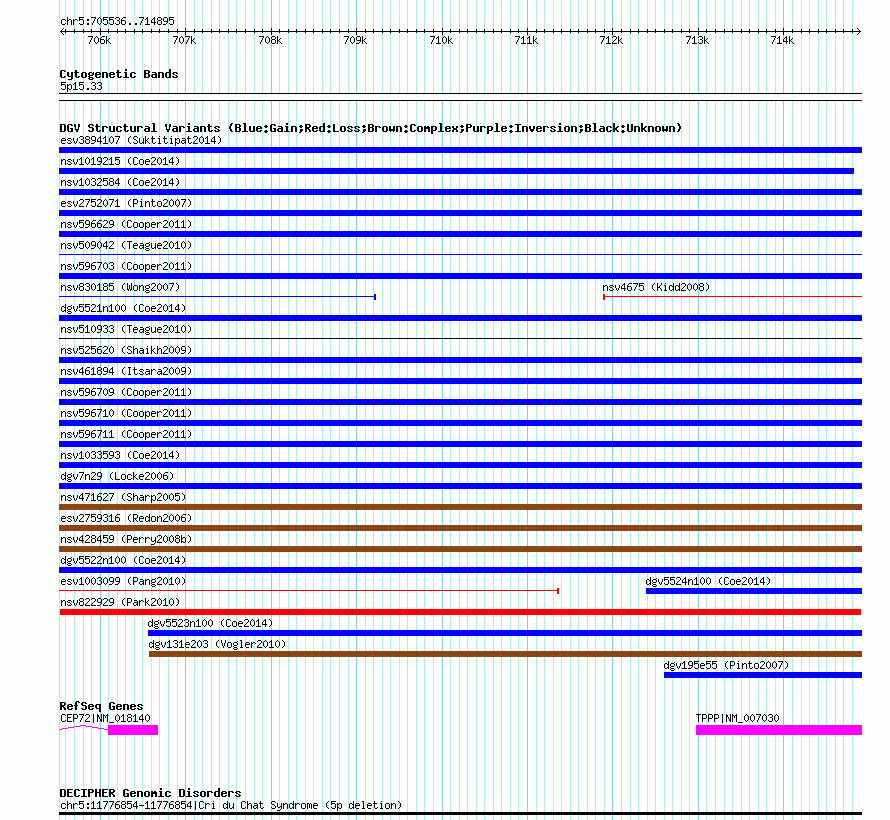
Task: Select dgv7n29 (Locke2006) label
Action: (117, 476)
